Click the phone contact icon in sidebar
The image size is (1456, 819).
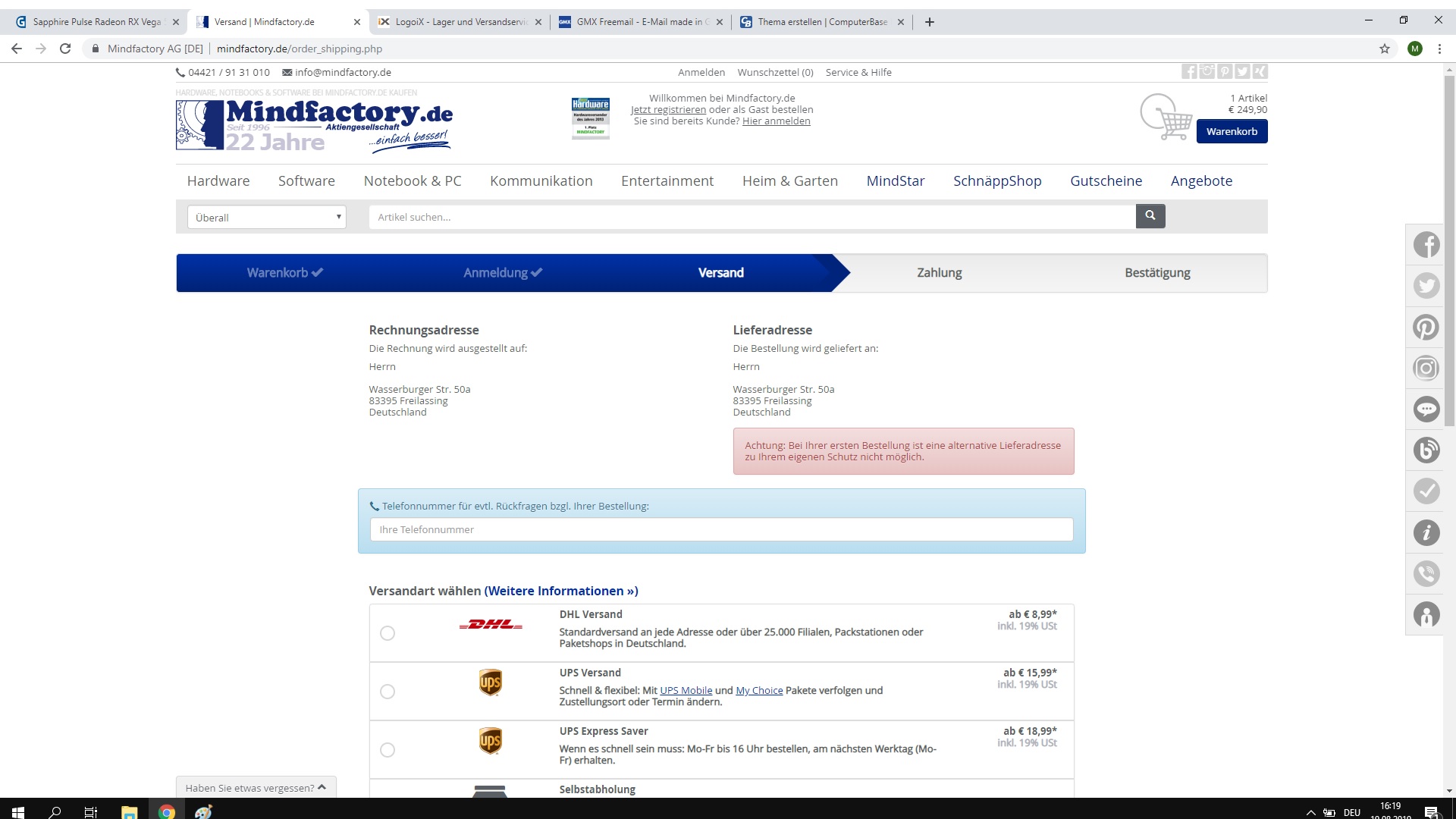coord(1426,573)
